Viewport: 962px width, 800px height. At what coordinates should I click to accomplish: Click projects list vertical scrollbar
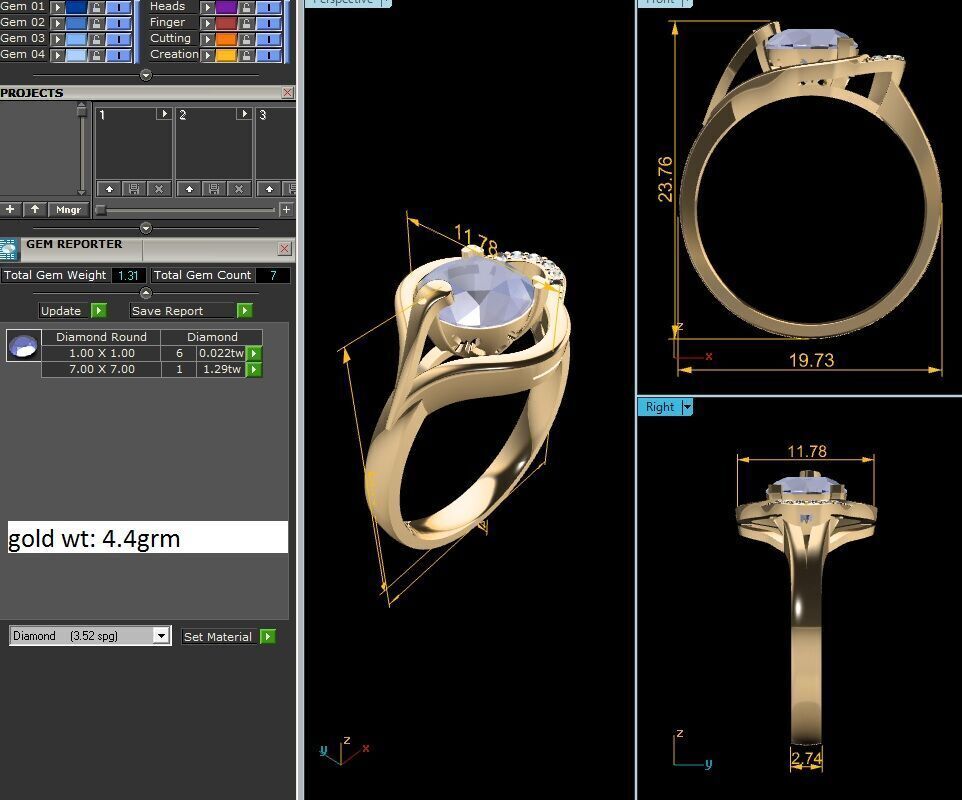coord(82,149)
